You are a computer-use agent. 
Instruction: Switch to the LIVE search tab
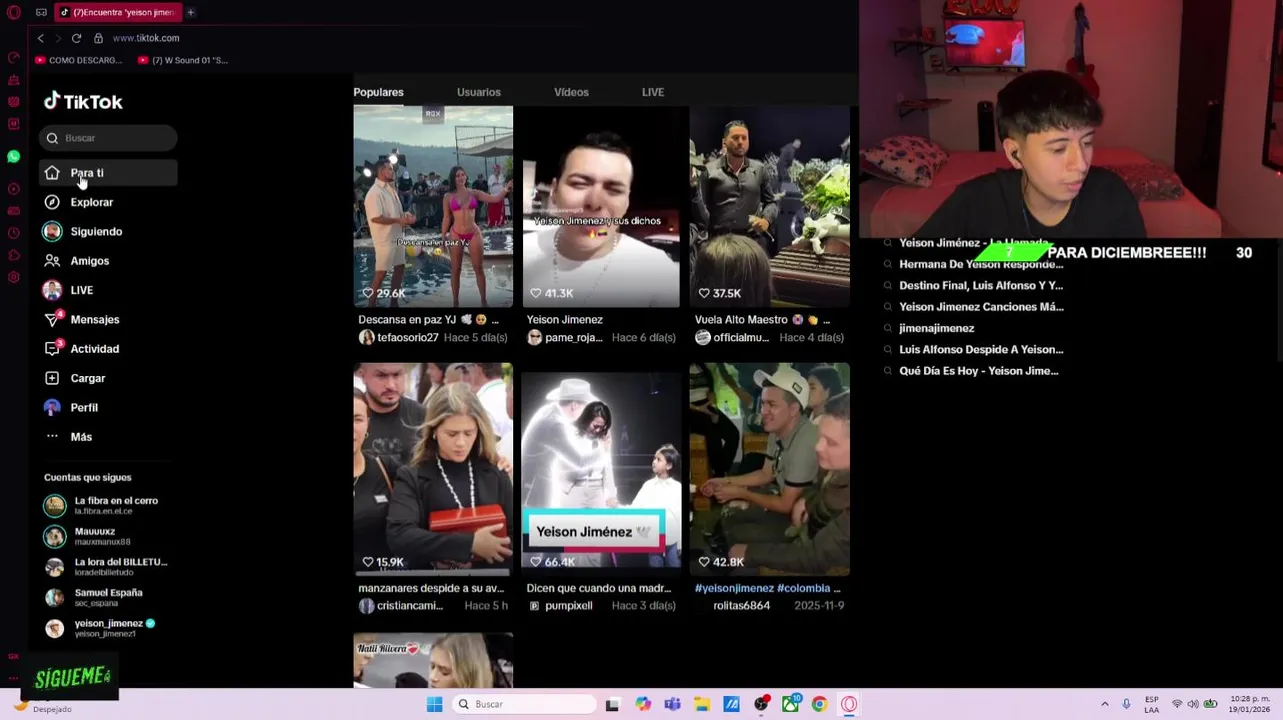pos(653,92)
